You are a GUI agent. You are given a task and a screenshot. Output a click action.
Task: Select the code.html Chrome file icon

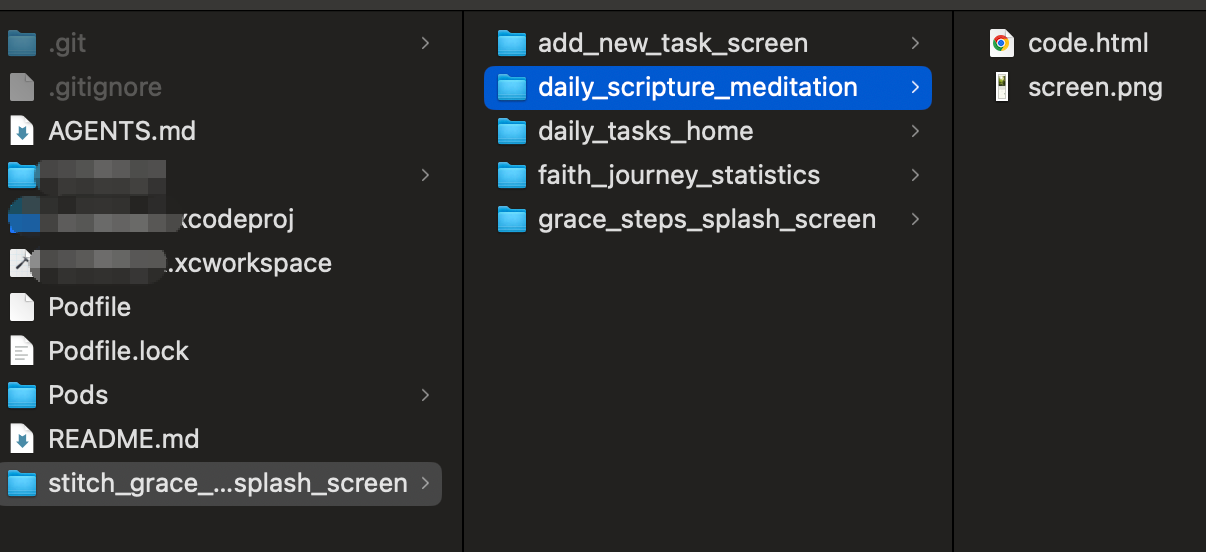(x=1000, y=43)
